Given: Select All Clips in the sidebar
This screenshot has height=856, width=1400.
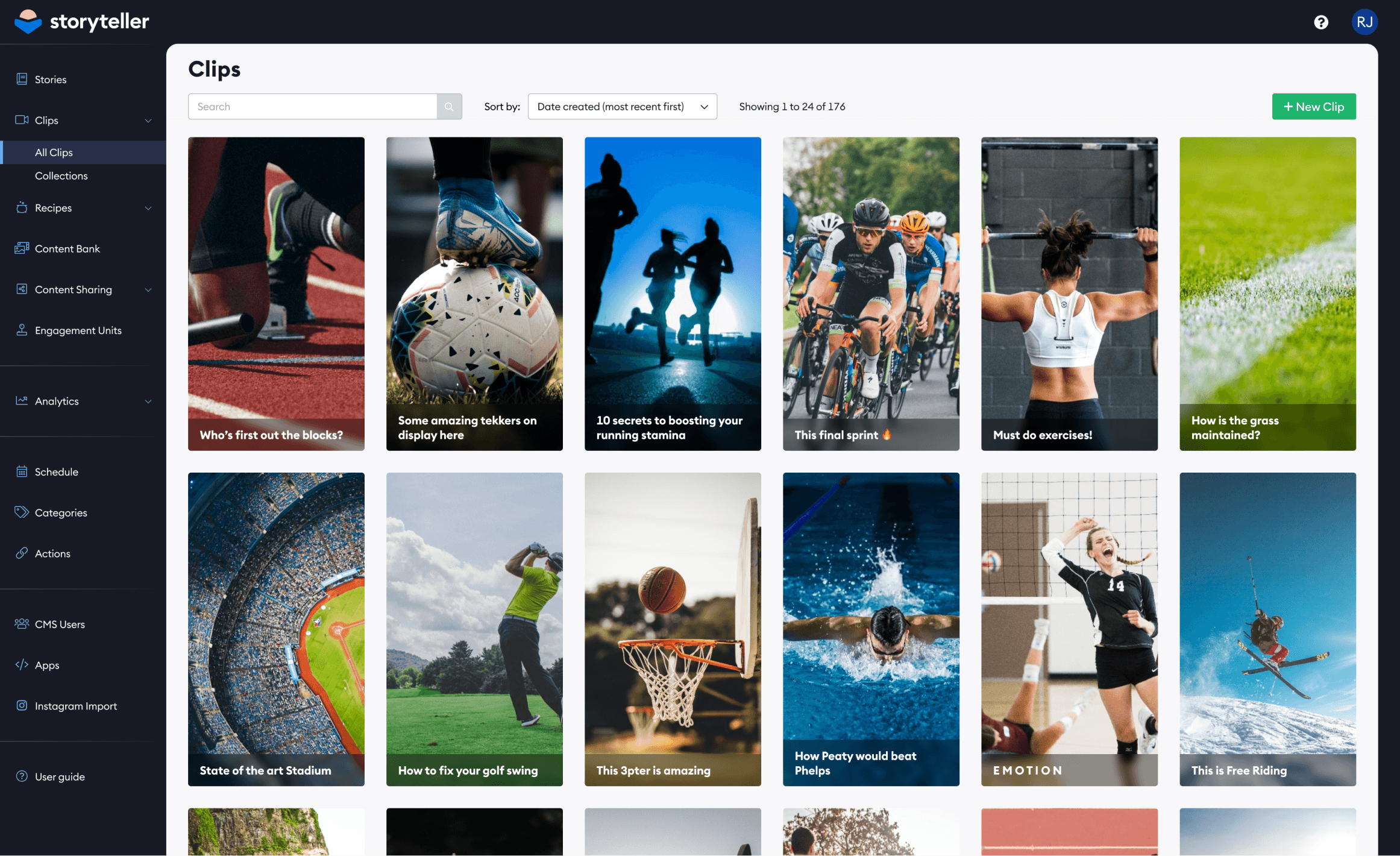Looking at the screenshot, I should coord(54,153).
